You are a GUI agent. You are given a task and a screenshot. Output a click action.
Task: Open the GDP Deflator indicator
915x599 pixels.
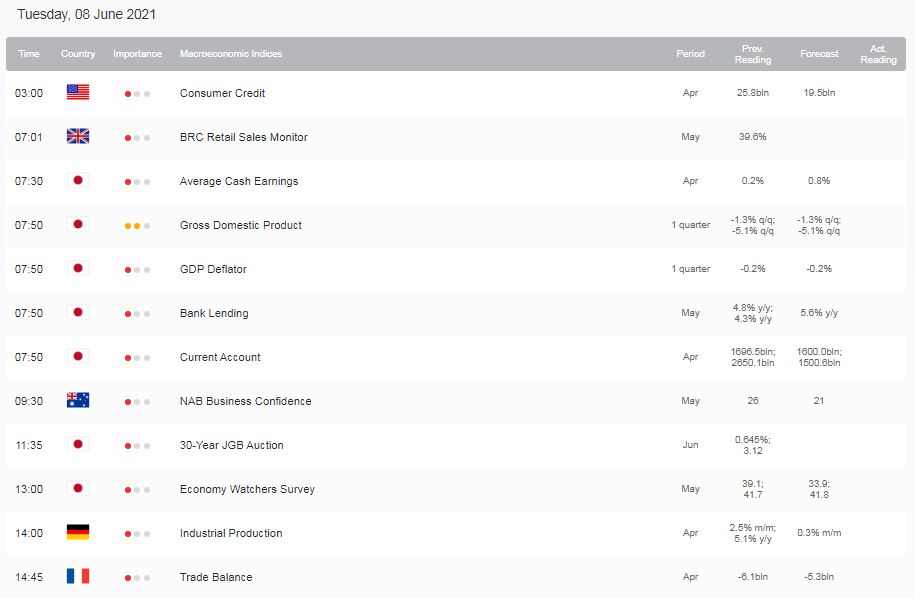pos(213,269)
